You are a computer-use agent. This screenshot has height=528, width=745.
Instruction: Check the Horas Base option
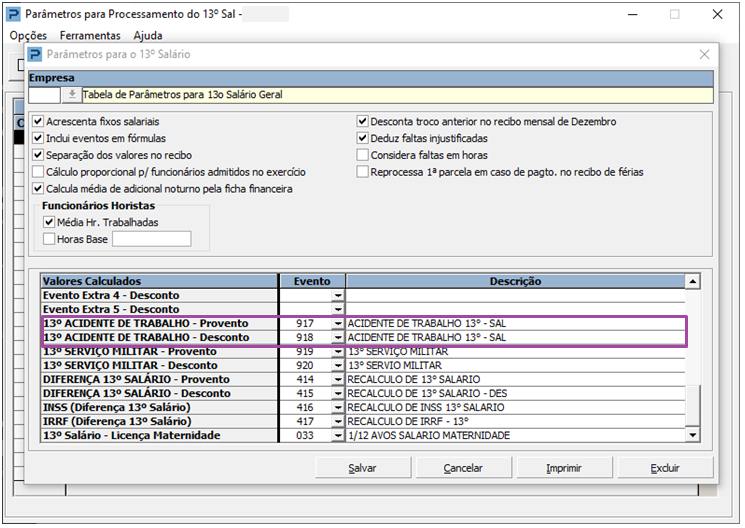point(49,239)
